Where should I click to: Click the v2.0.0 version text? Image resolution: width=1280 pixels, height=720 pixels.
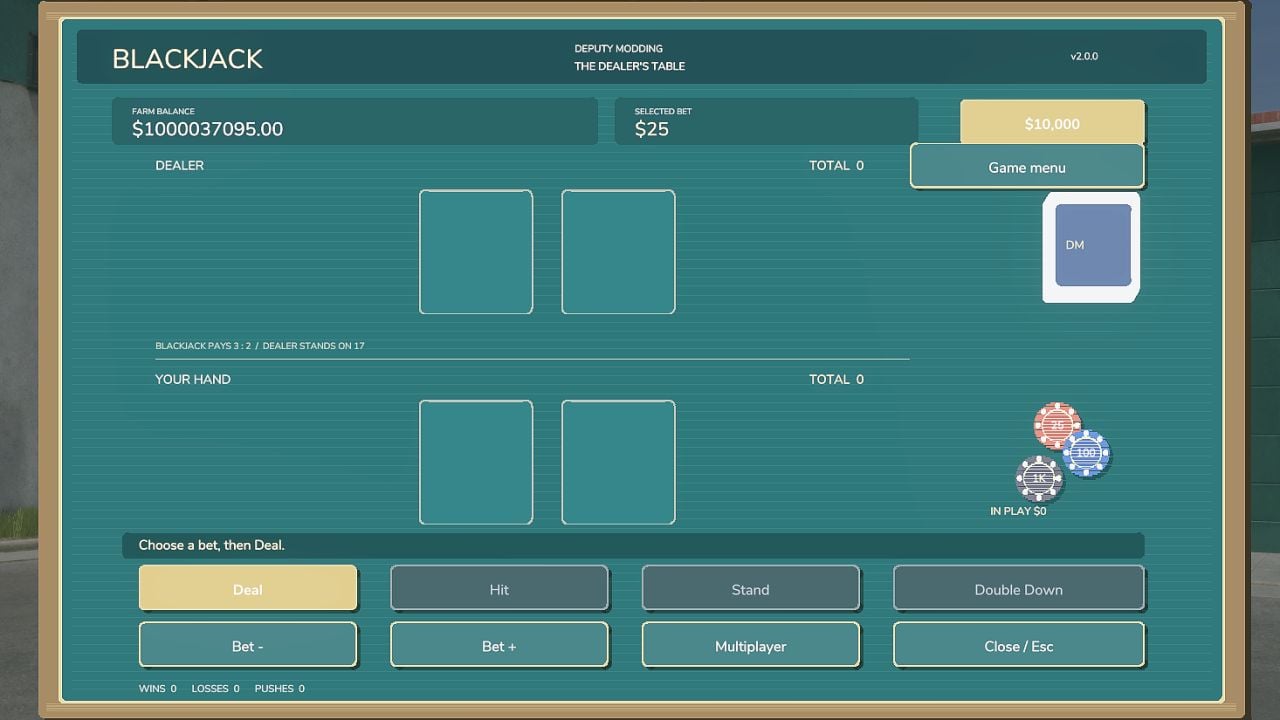click(x=1084, y=56)
